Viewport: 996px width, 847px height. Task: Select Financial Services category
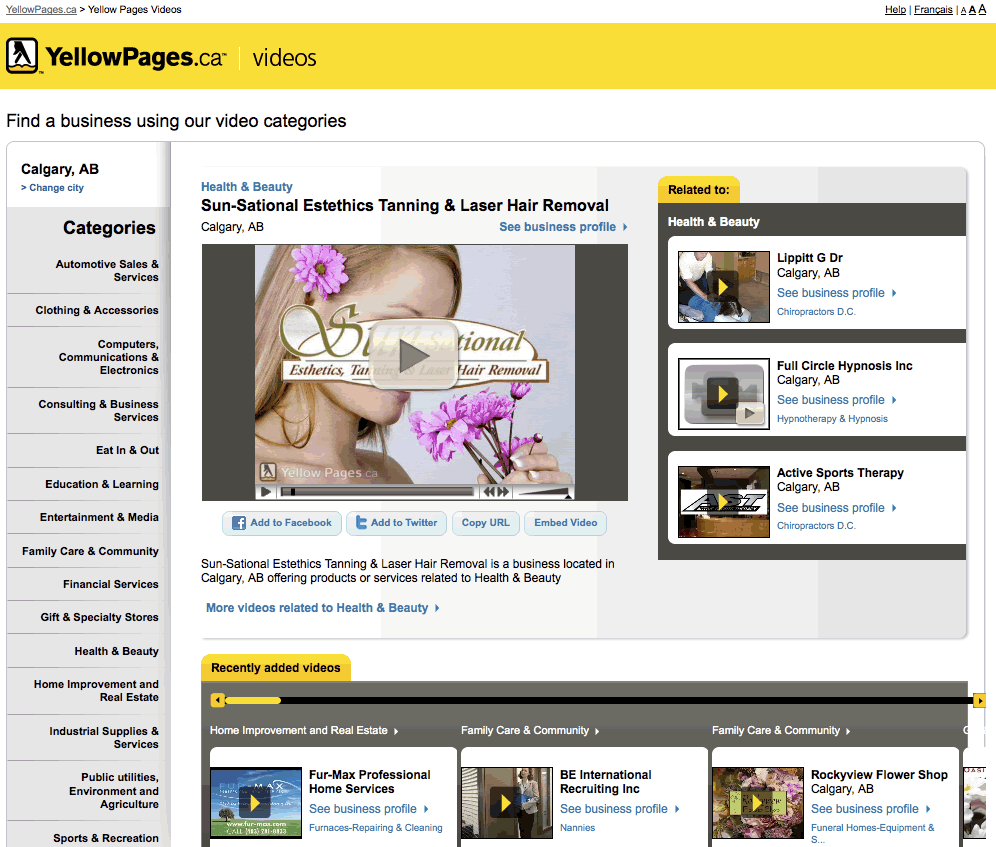coord(111,585)
